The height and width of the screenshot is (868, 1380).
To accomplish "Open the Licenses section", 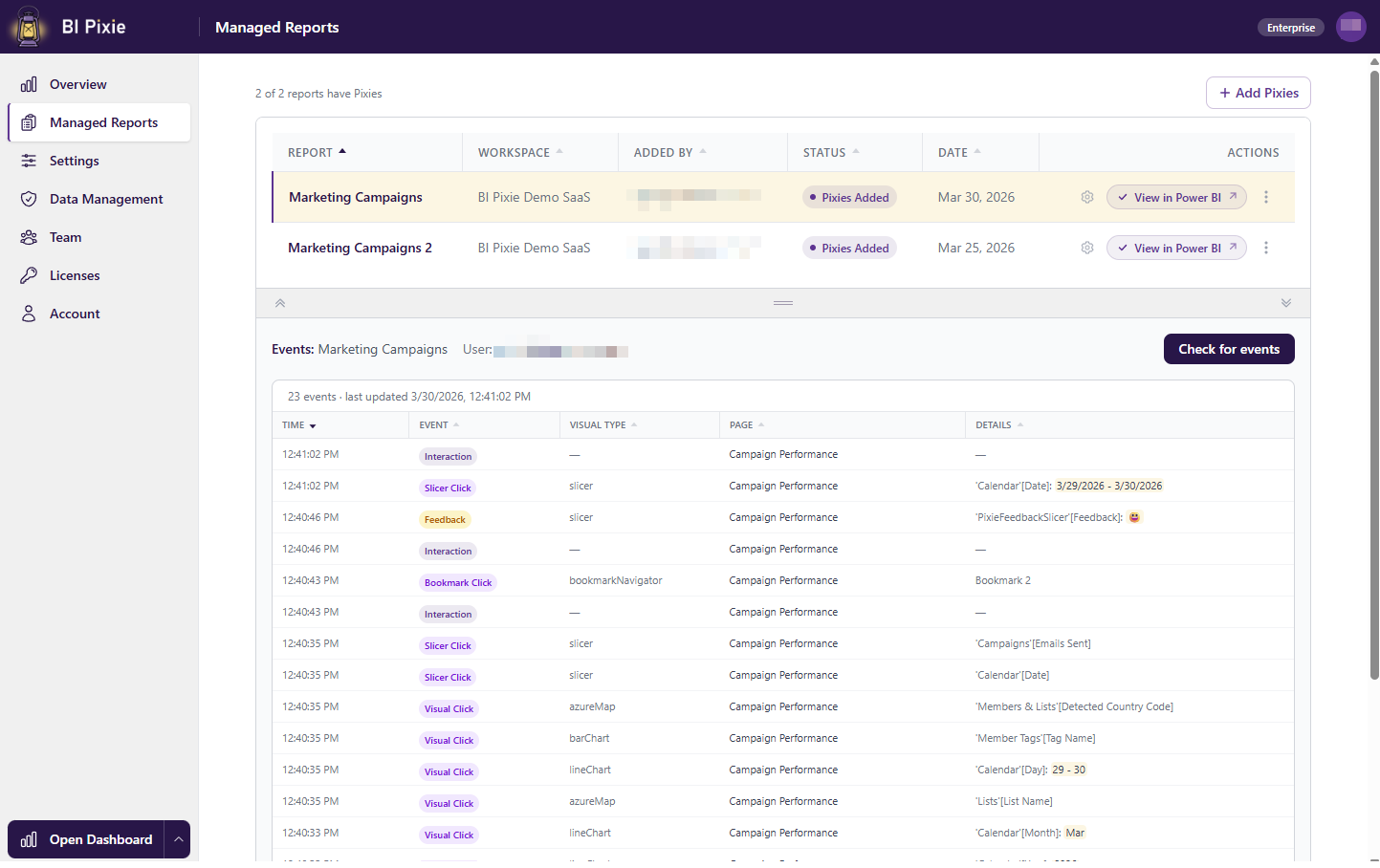I will click(x=75, y=275).
